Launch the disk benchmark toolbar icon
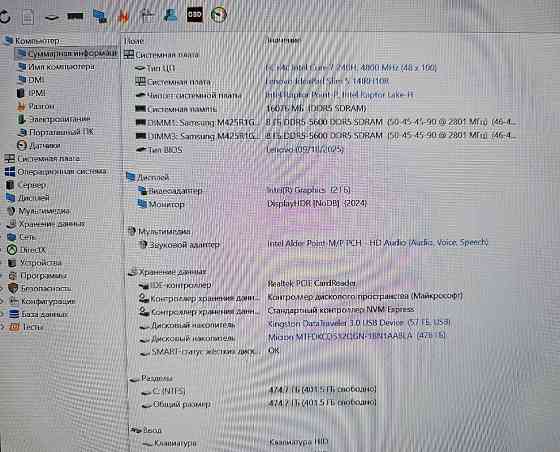Screen dimensions: 560x452 pyautogui.click(x=52, y=17)
